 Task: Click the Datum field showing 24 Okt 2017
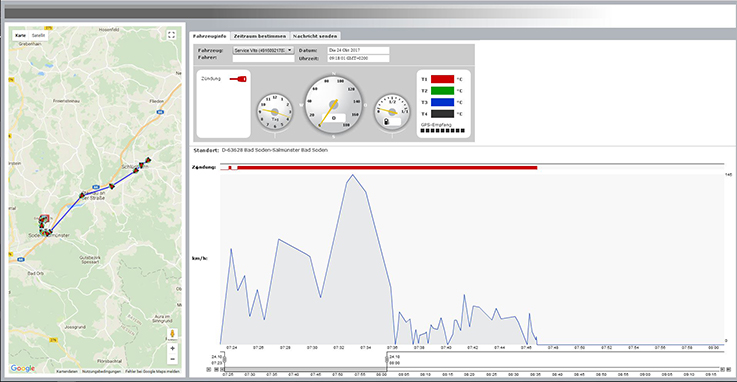point(358,50)
